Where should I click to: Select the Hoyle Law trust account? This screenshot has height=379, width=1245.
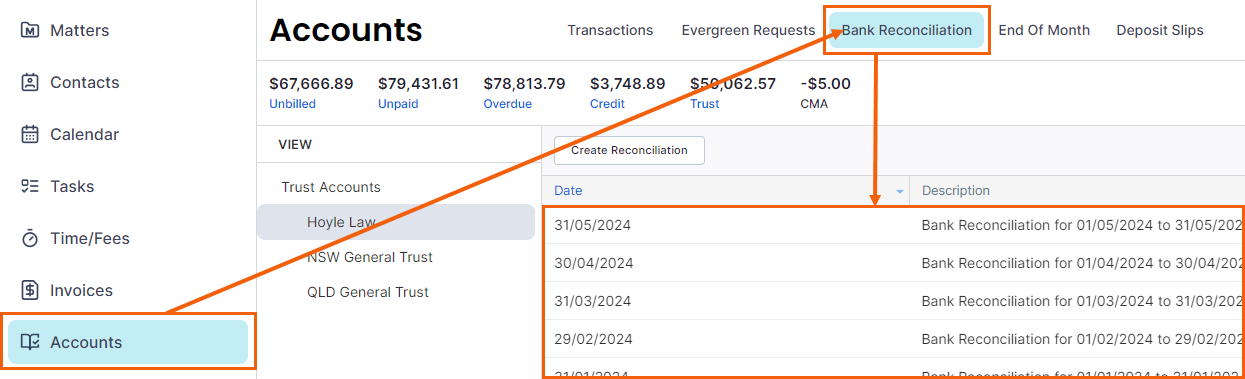click(396, 222)
